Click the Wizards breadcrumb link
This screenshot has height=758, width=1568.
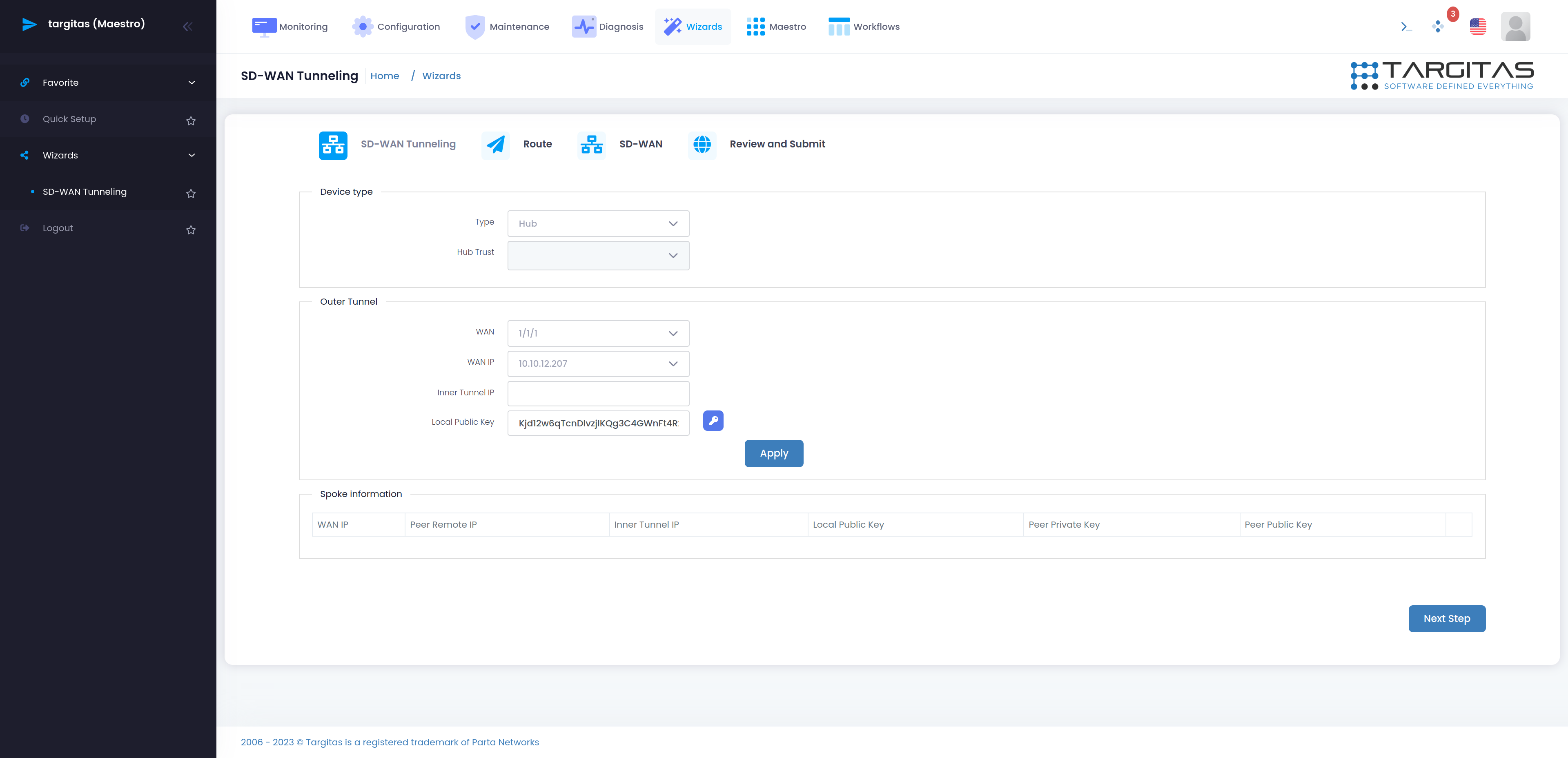(440, 76)
